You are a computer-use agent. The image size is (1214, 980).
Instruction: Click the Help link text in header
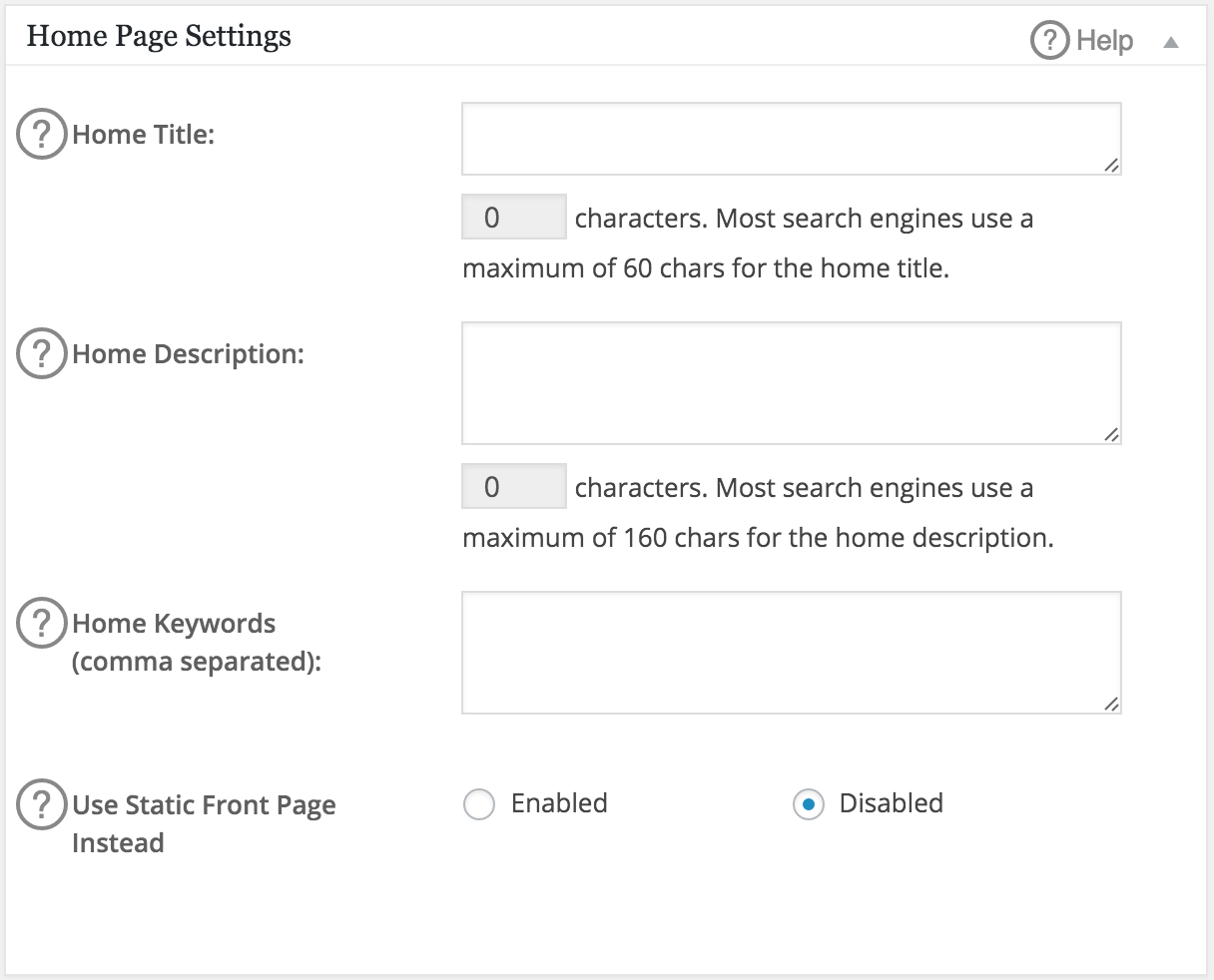coord(1105,41)
